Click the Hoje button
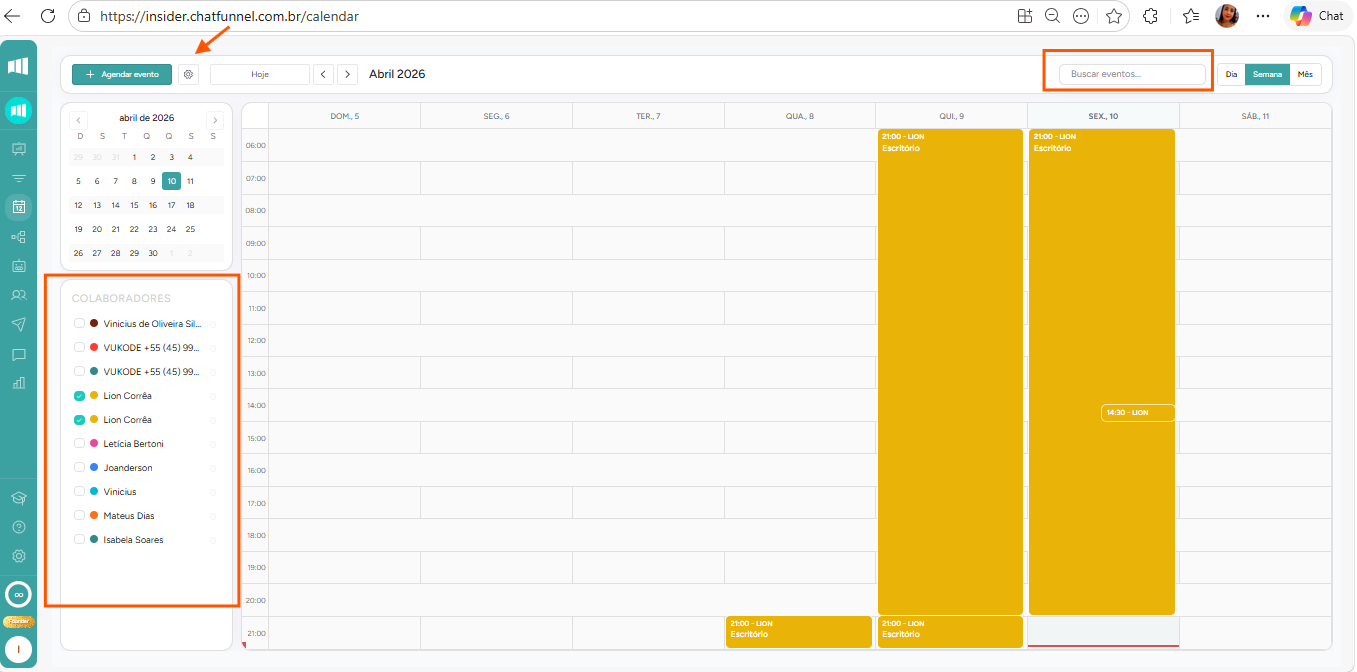 [x=260, y=74]
